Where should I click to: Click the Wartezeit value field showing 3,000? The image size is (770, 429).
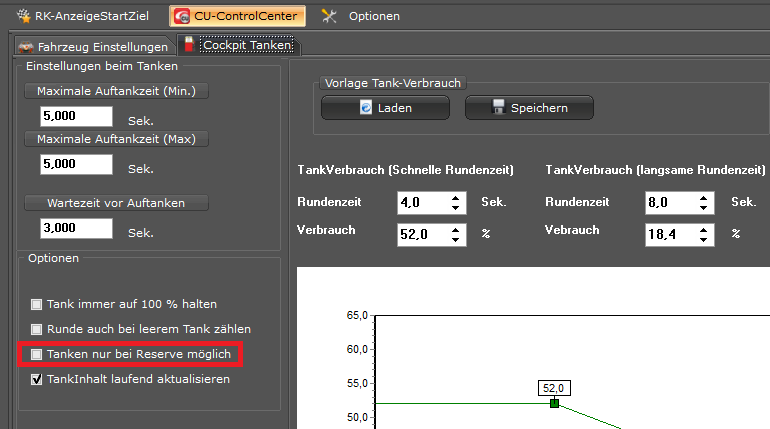[76, 228]
